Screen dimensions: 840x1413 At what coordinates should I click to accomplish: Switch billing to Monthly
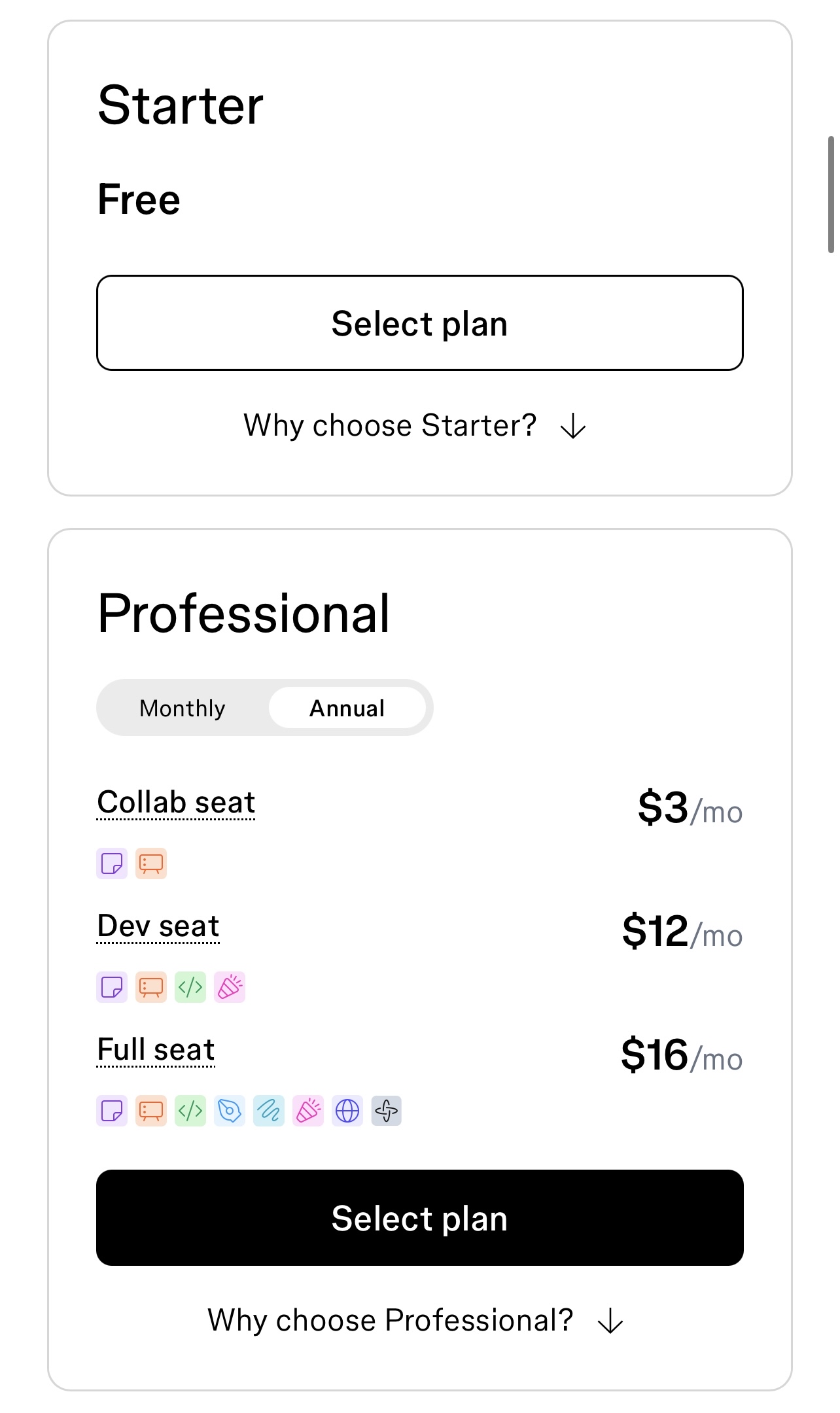pos(183,708)
